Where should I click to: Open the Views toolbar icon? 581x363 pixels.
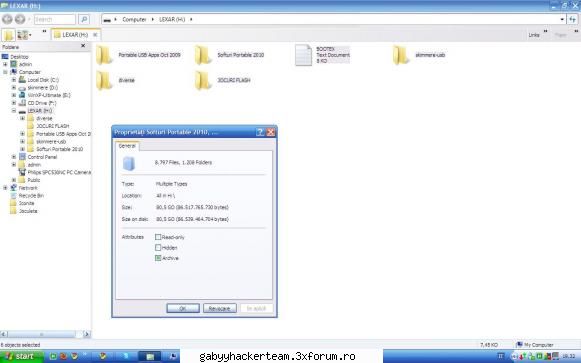tap(24, 35)
